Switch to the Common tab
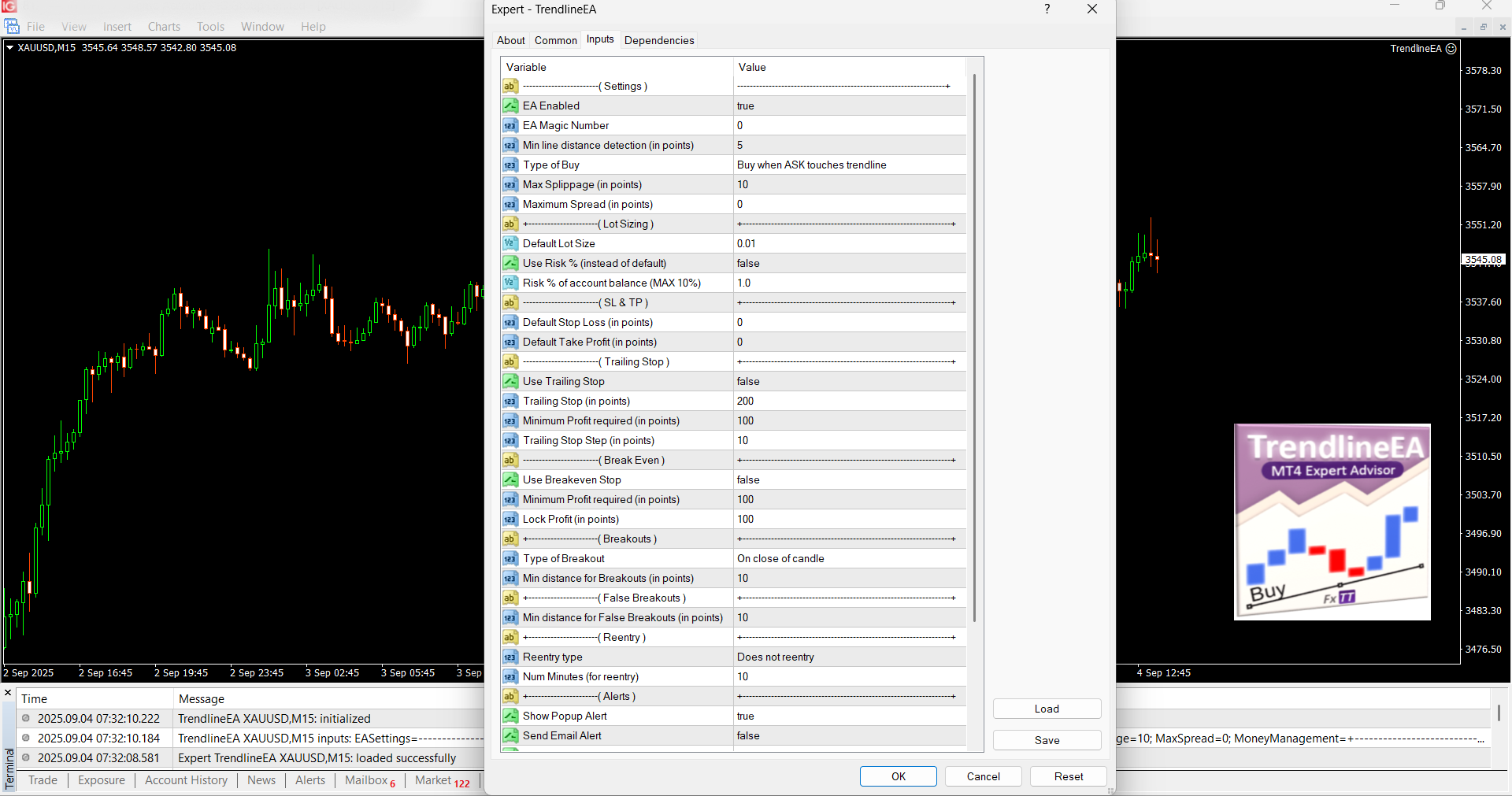Screen dimensions: 1512x796 click(555, 40)
